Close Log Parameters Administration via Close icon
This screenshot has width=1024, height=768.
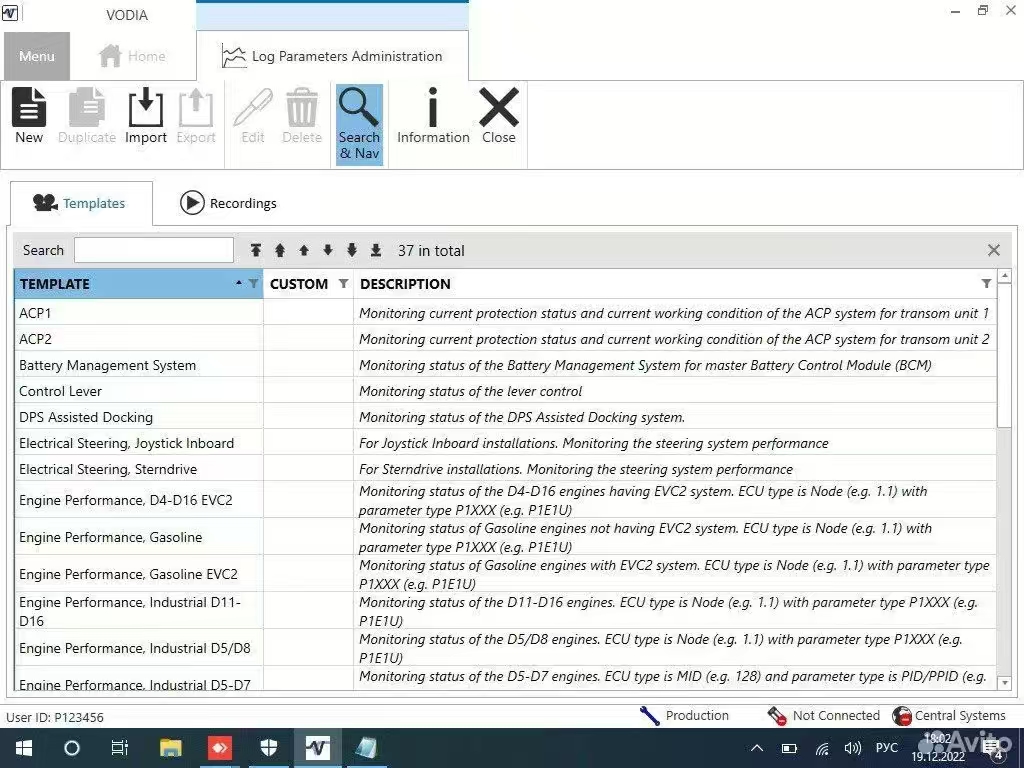point(499,116)
